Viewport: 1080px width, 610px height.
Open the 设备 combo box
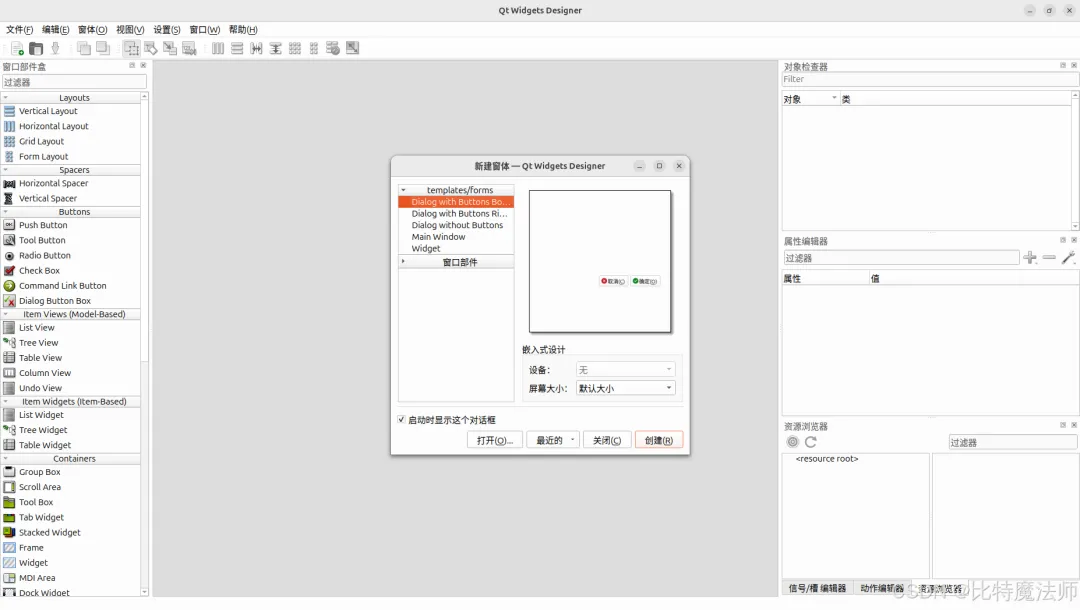625,370
